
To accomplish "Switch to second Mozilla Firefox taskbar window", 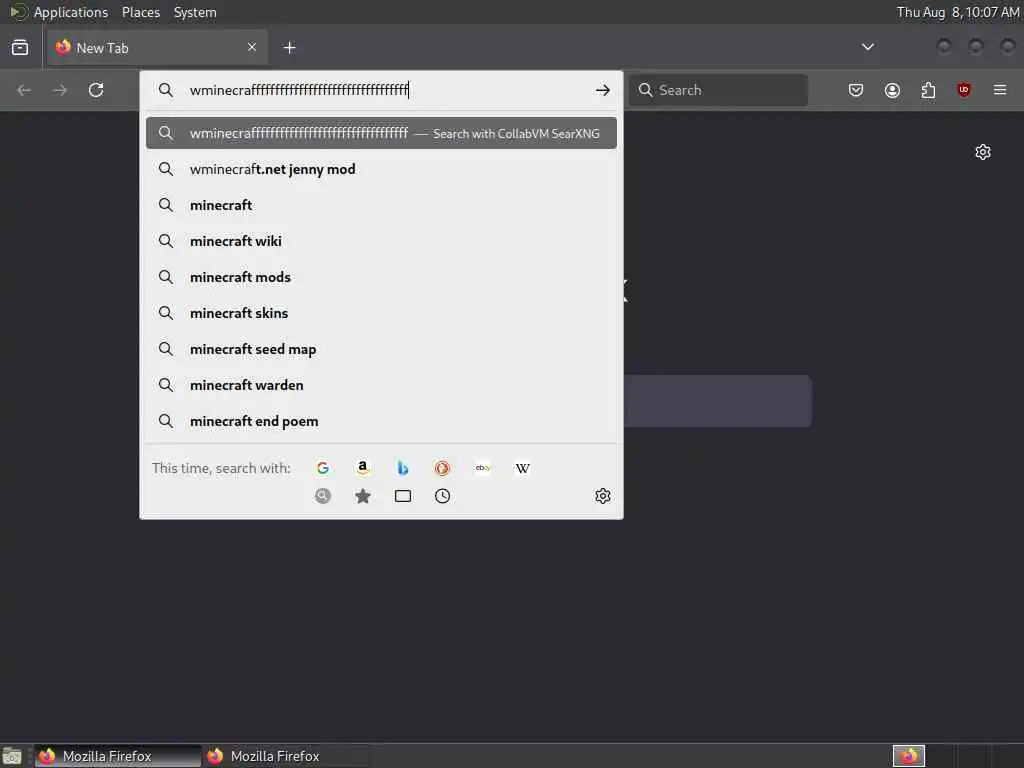I will tap(286, 756).
